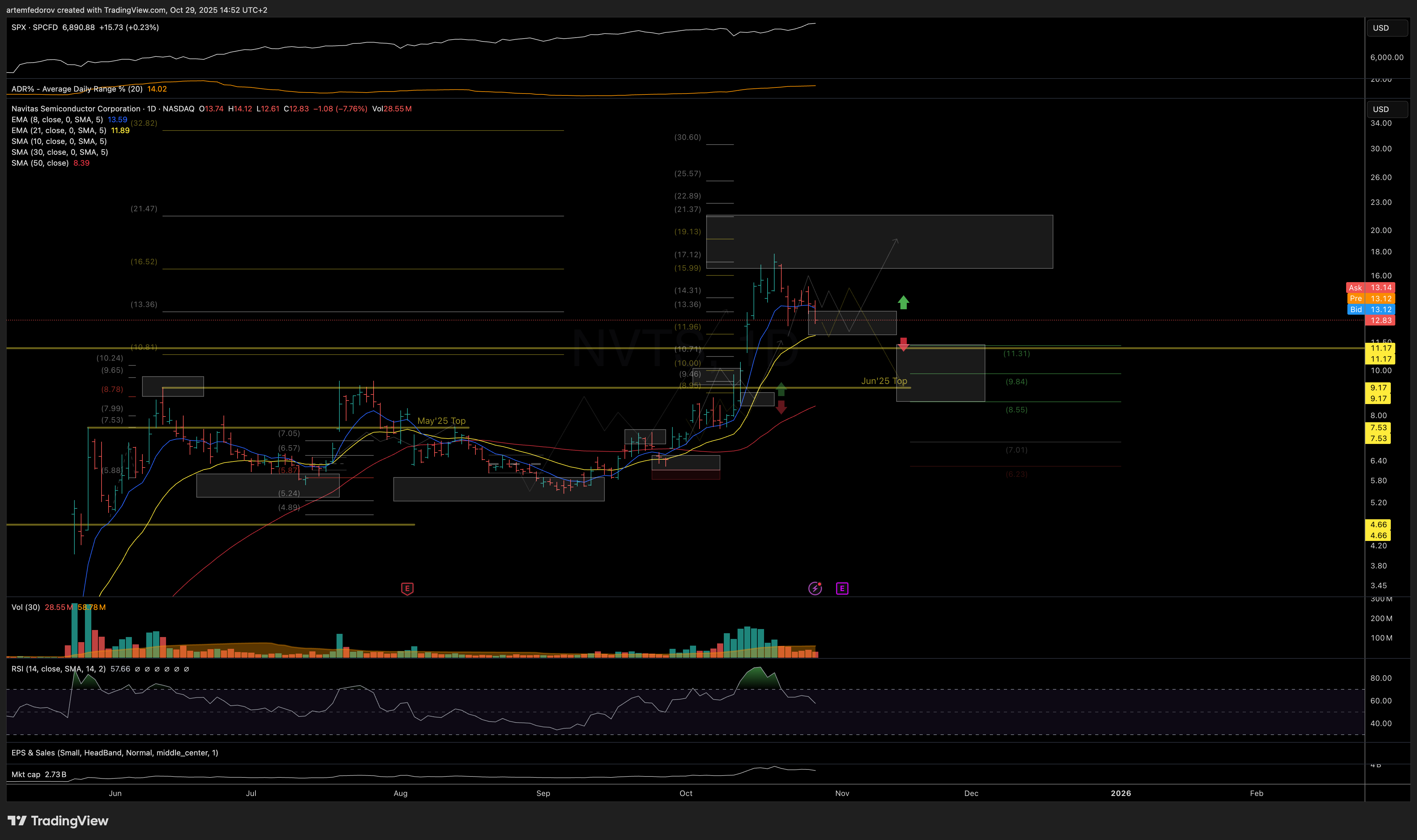
Task: Select the SMA (10, close) indicator legend
Action: [x=59, y=141]
